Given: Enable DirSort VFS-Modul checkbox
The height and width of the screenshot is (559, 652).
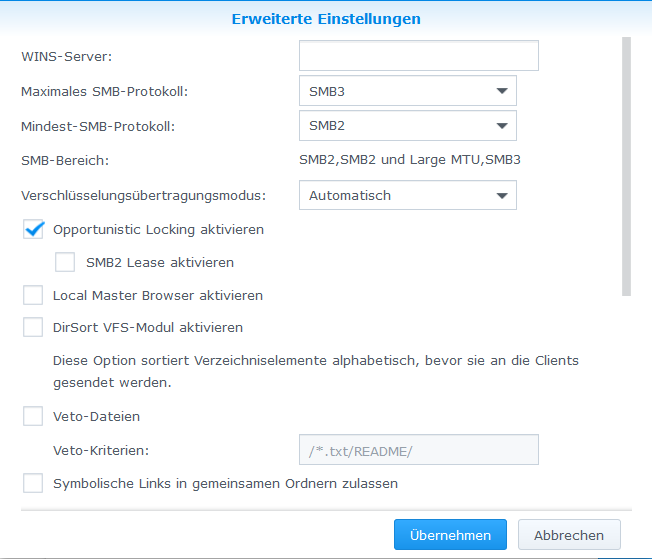Looking at the screenshot, I should coord(33,327).
